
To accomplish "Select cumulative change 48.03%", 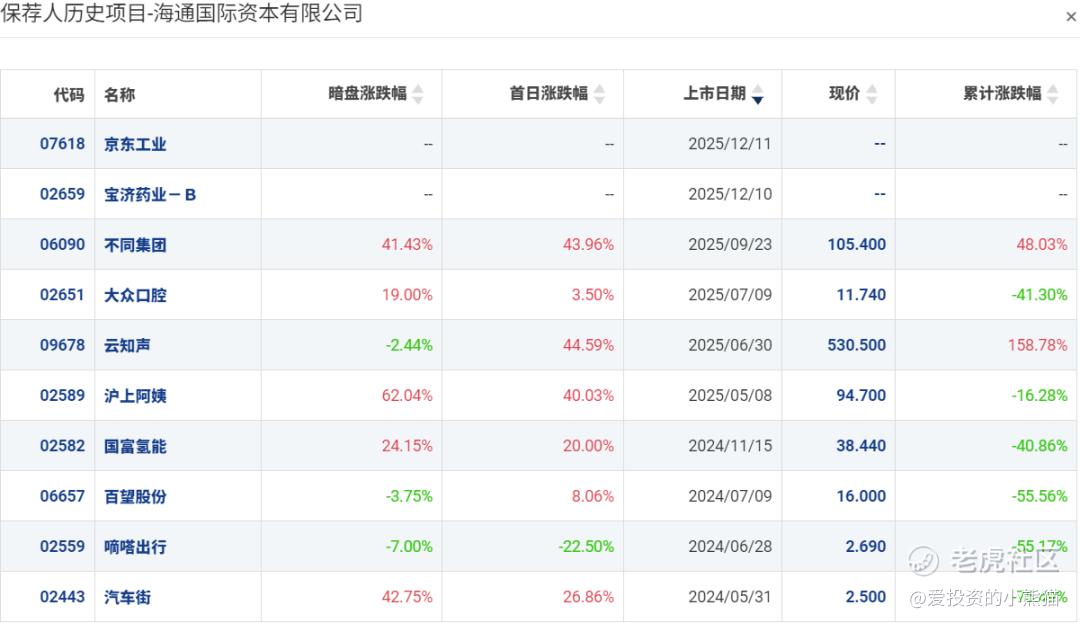I will [1041, 244].
